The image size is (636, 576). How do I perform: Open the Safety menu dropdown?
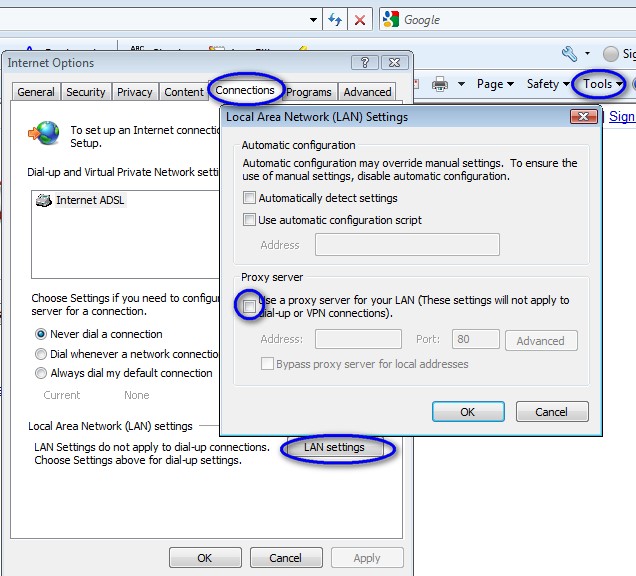point(548,84)
